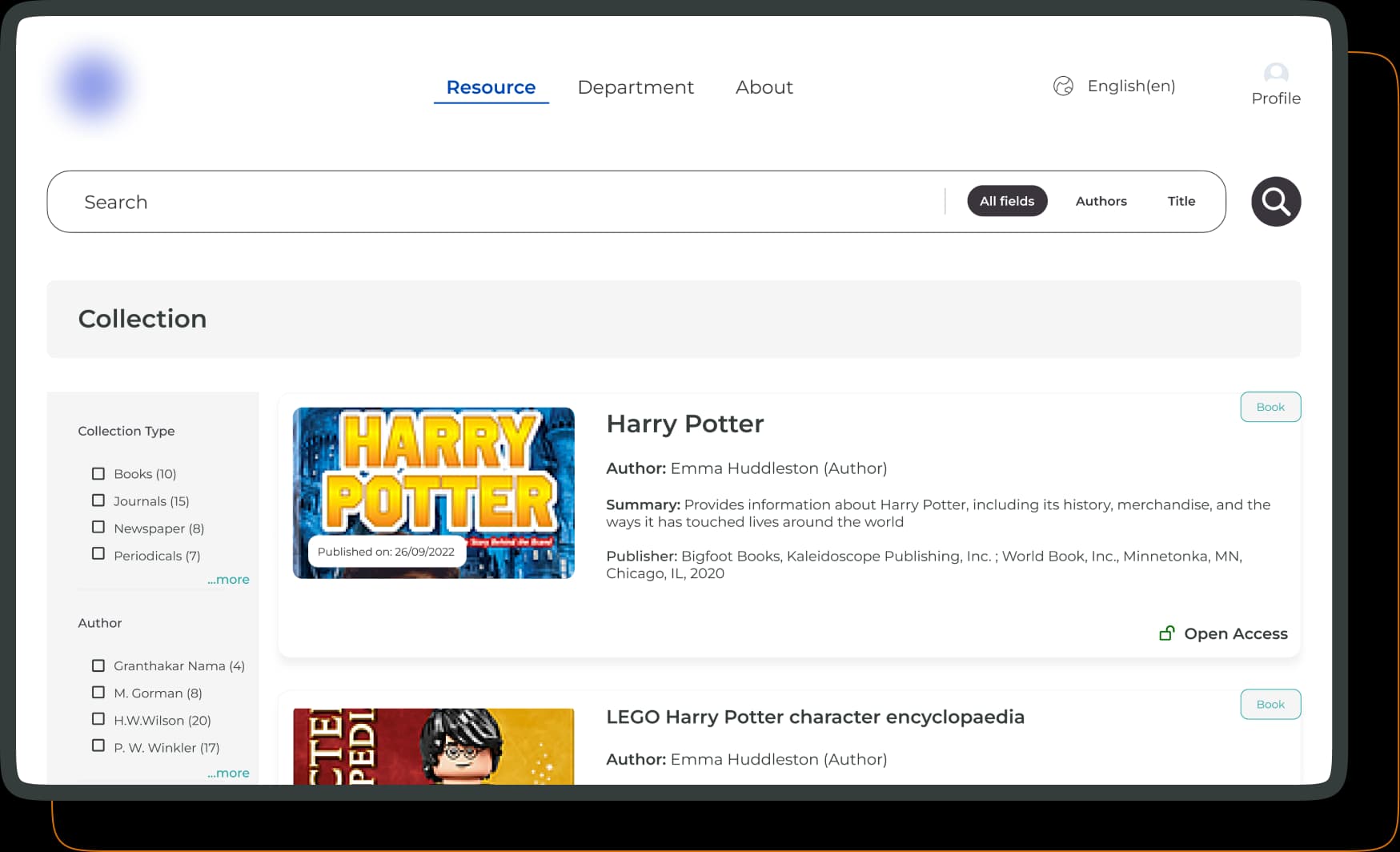Enable the P. W. Winkler (17) author filter

tap(98, 745)
